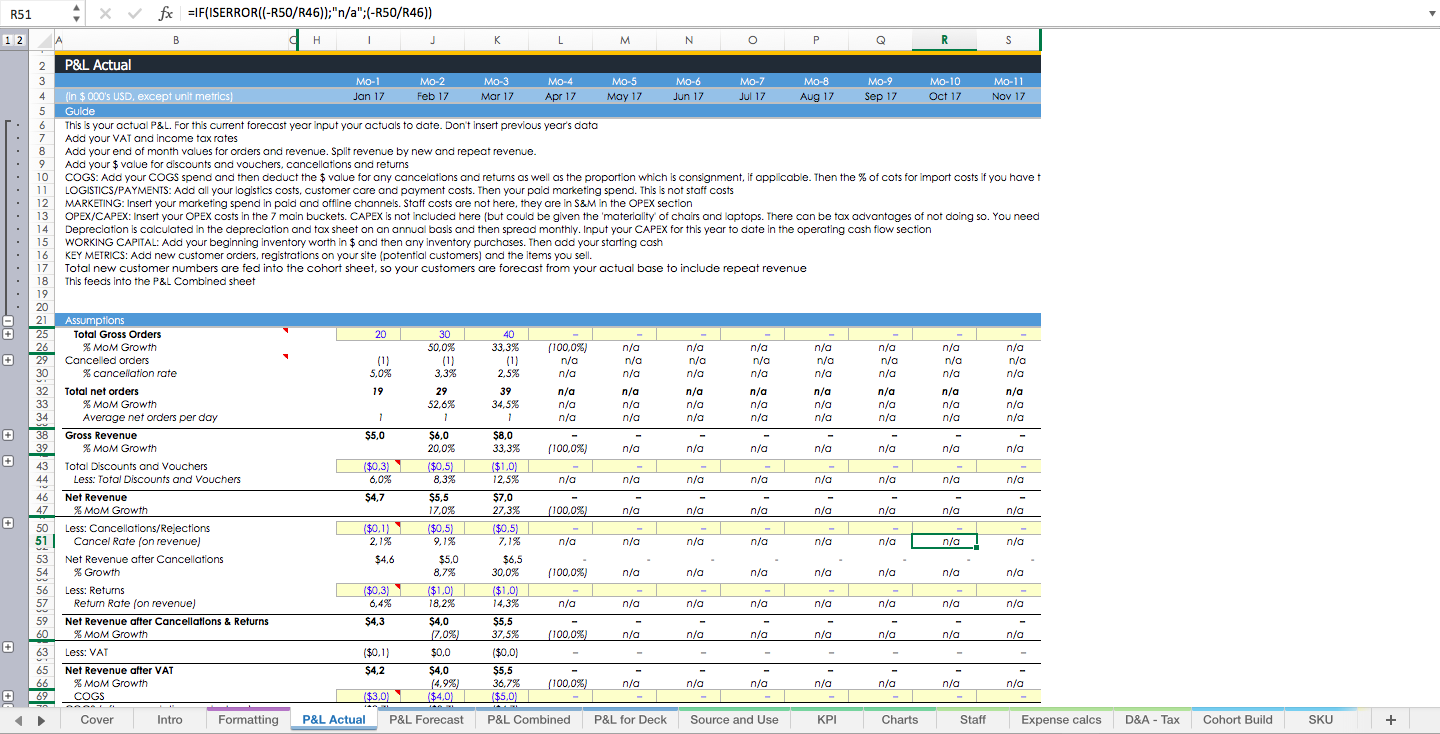Open the D&A - Tax tab
Screen dimensions: 1440x734
1152,720
